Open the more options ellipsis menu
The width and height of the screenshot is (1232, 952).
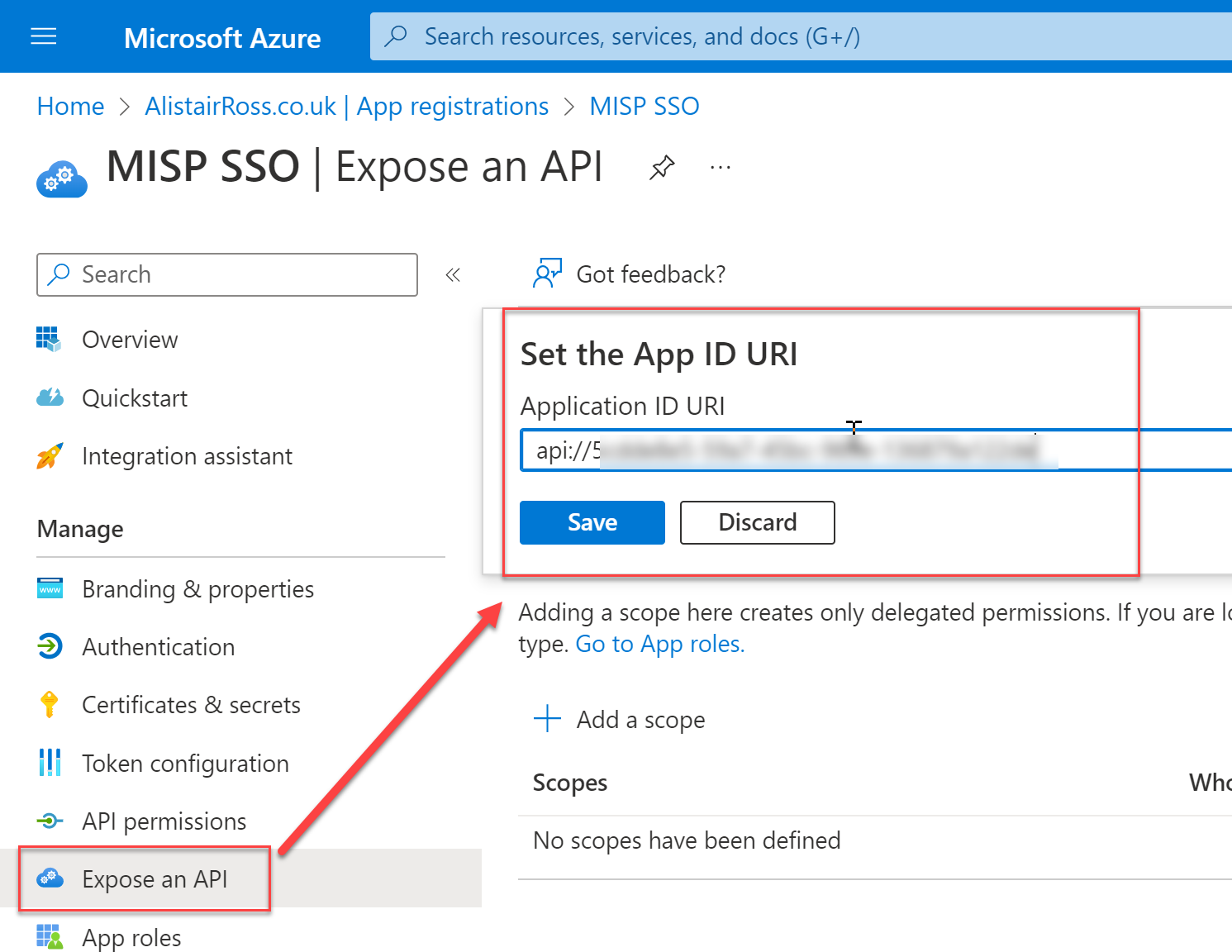point(721,168)
